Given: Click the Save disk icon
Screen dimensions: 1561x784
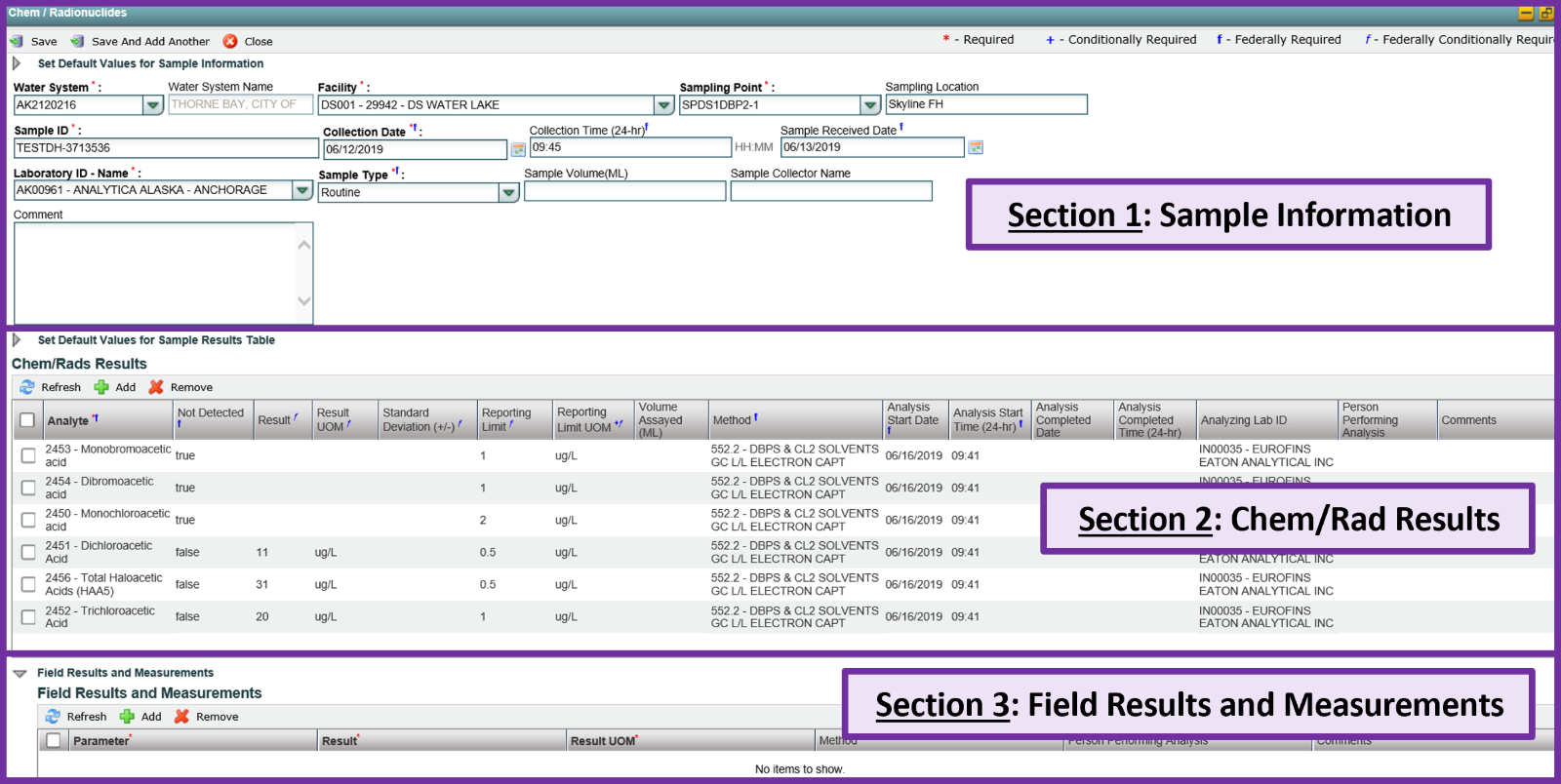Looking at the screenshot, I should 17,41.
